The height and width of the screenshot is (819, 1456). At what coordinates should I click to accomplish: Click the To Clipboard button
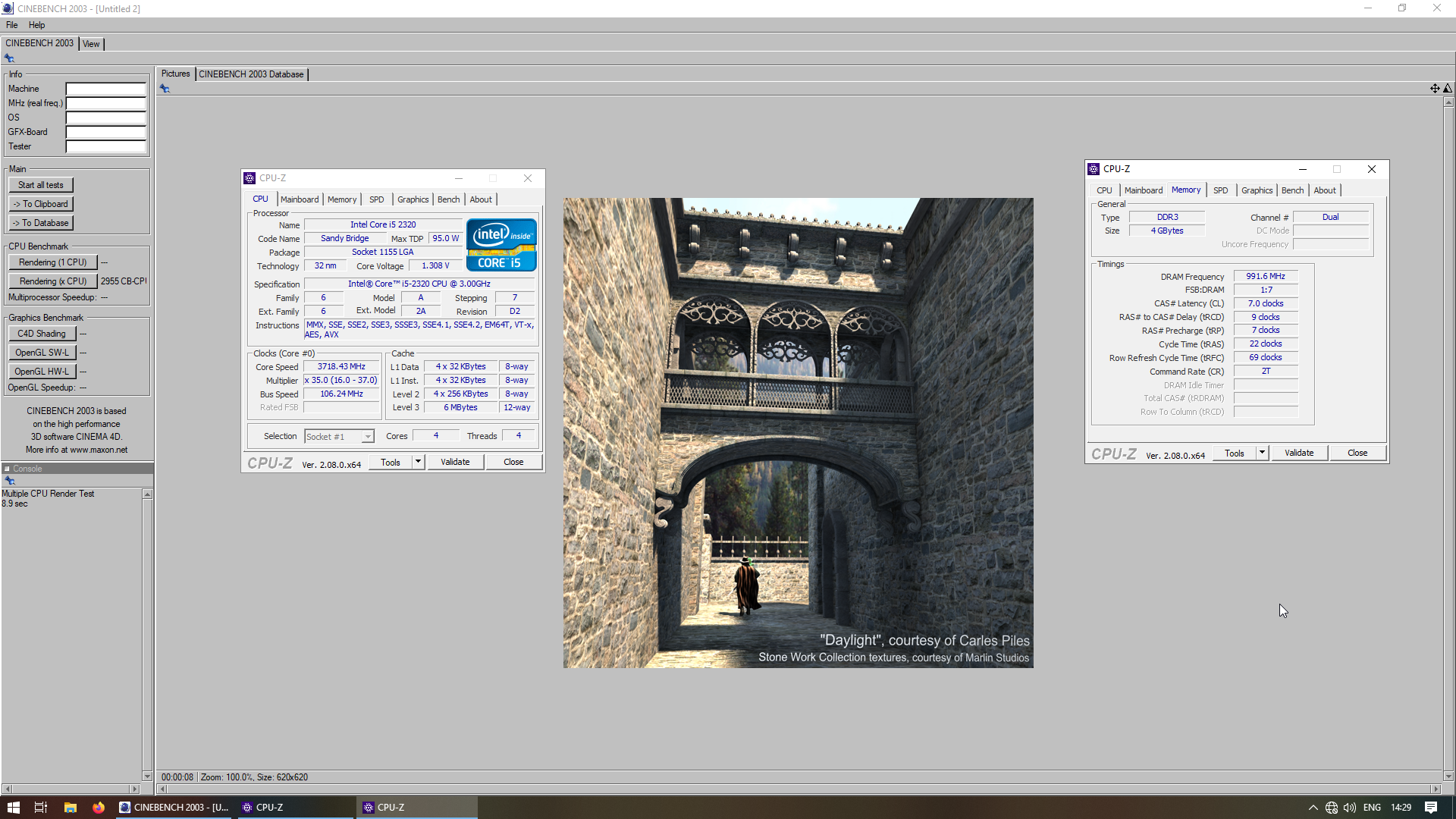tap(41, 204)
